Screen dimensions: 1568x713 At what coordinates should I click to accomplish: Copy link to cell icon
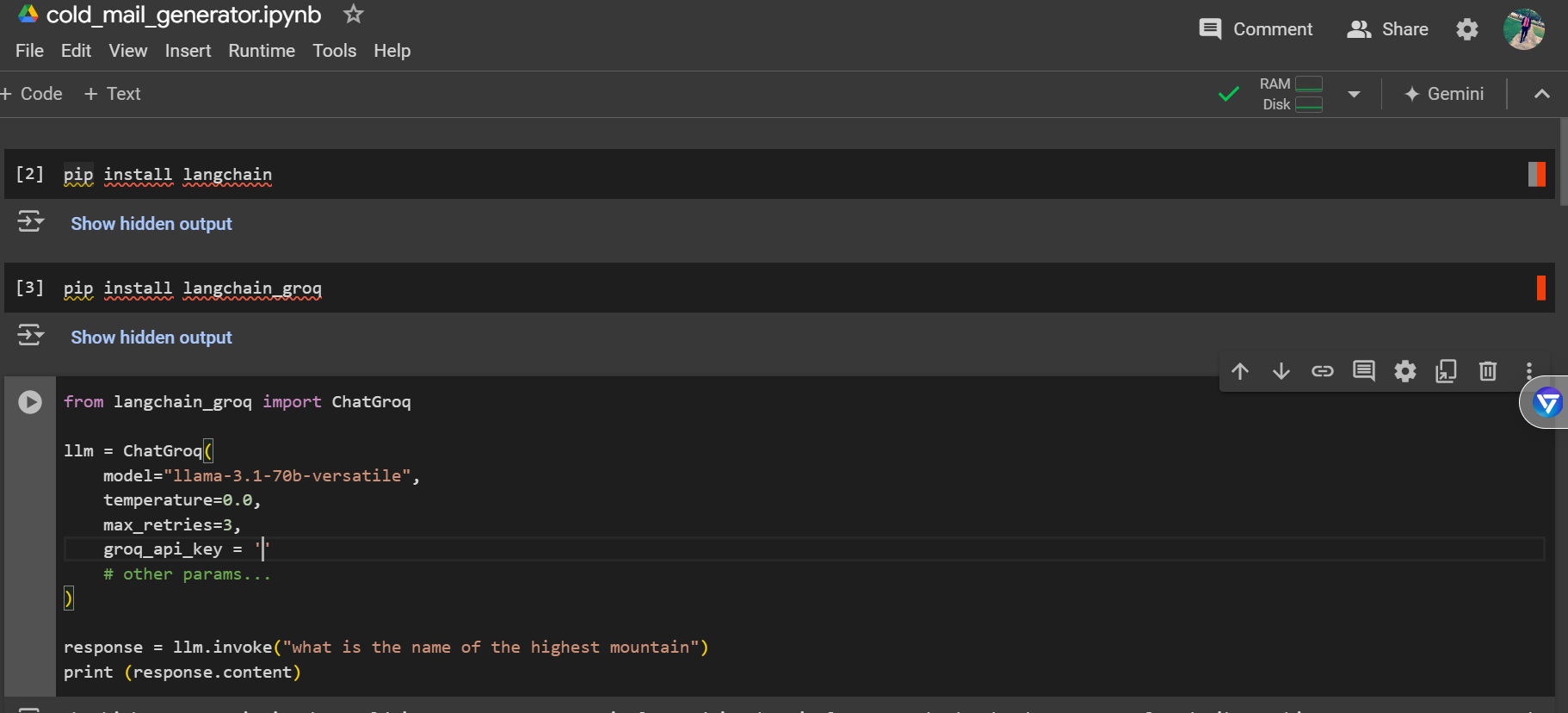(x=1323, y=371)
